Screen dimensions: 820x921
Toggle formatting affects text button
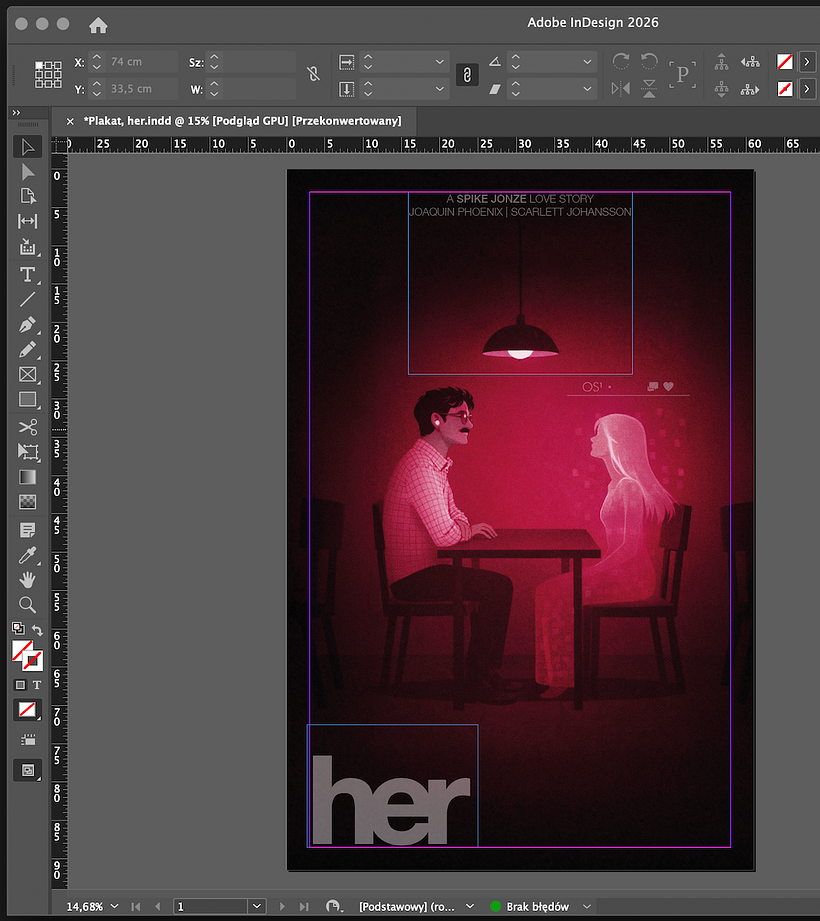(37, 685)
